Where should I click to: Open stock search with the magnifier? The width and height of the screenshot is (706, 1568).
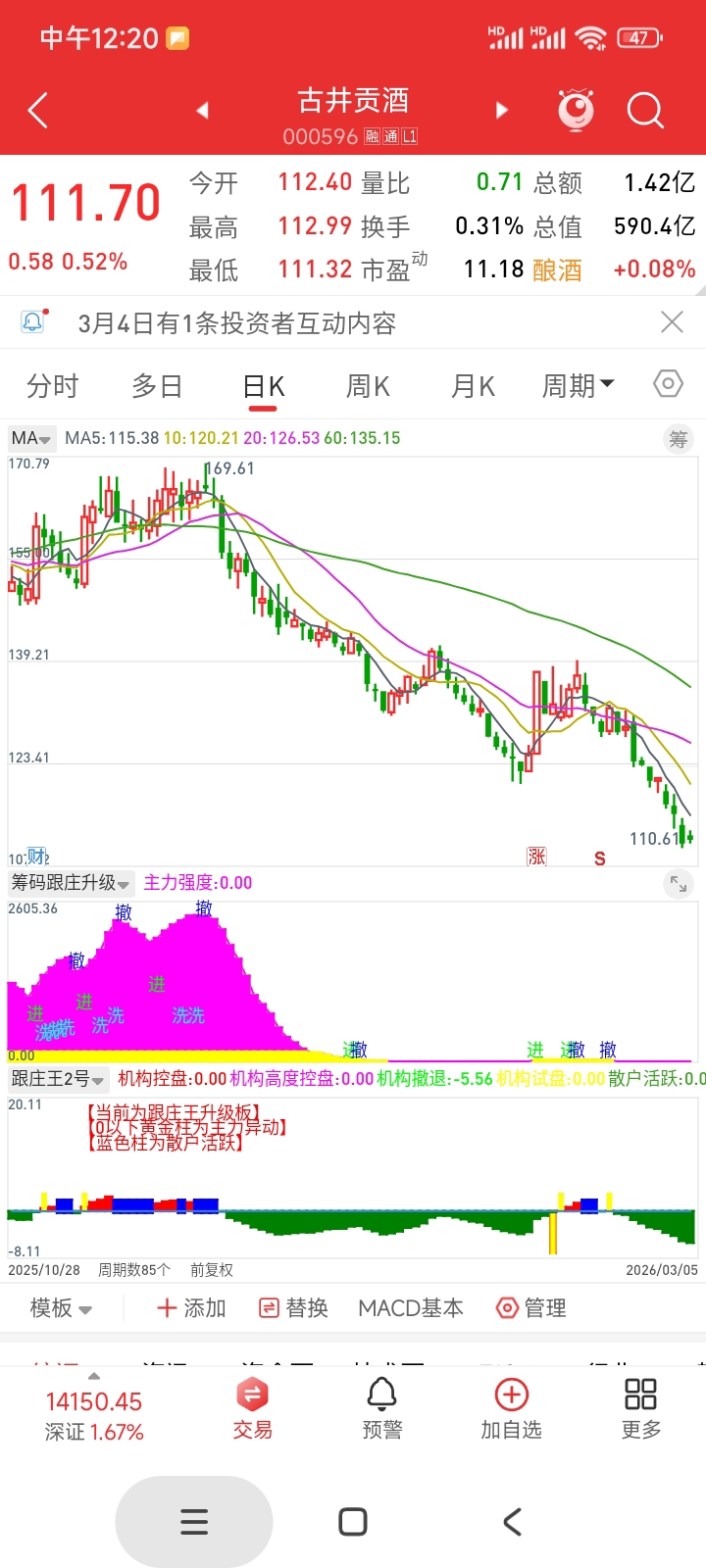[x=645, y=111]
